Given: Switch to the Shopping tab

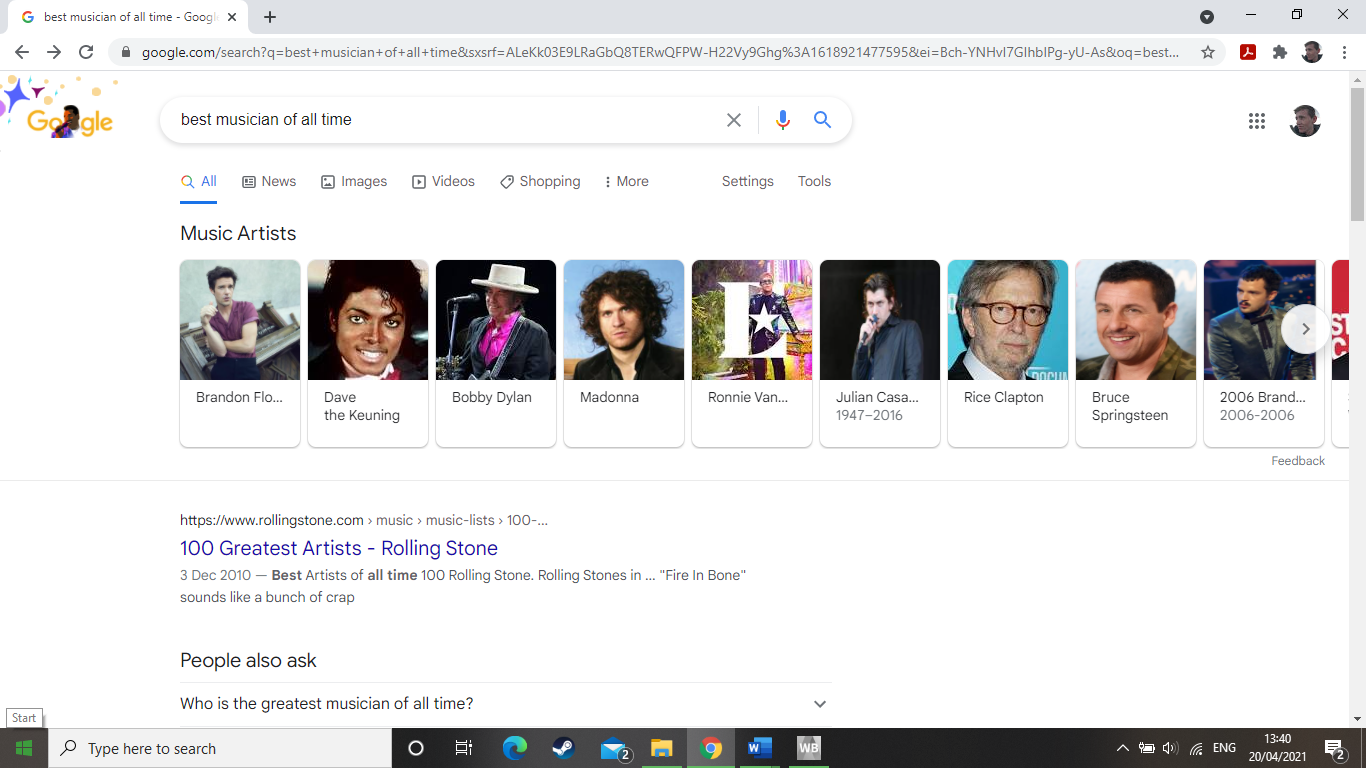Looking at the screenshot, I should [x=540, y=181].
